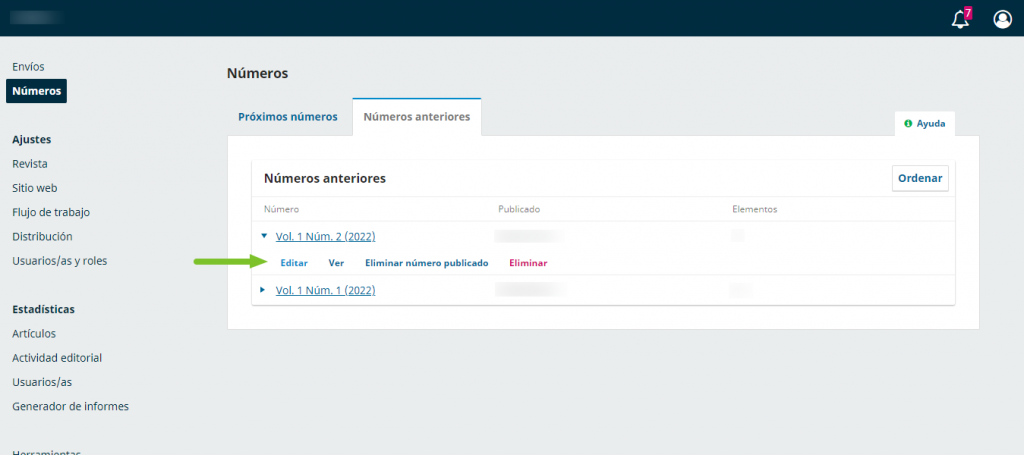Select the Números anteriores tab
The height and width of the screenshot is (455, 1024).
point(417,117)
